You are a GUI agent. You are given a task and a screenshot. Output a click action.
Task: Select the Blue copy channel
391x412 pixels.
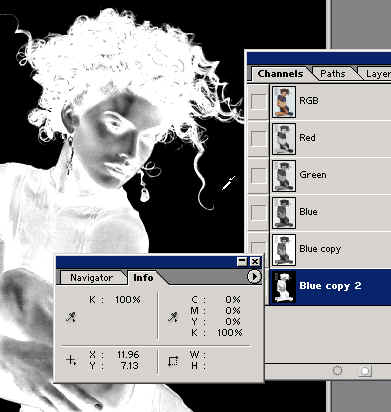tap(330, 249)
